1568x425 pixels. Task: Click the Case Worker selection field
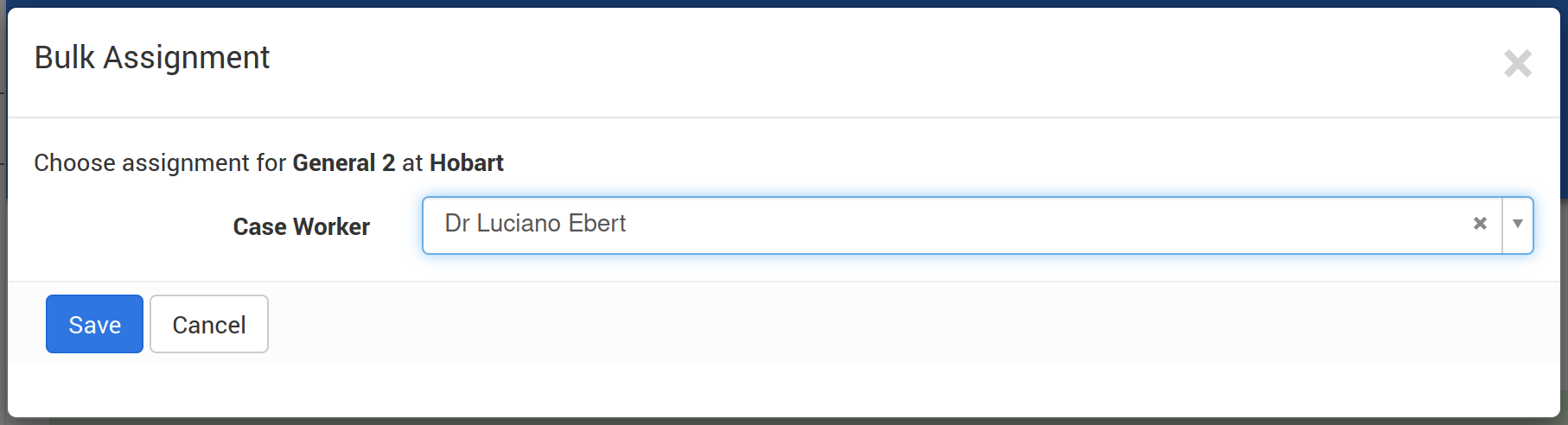click(951, 225)
